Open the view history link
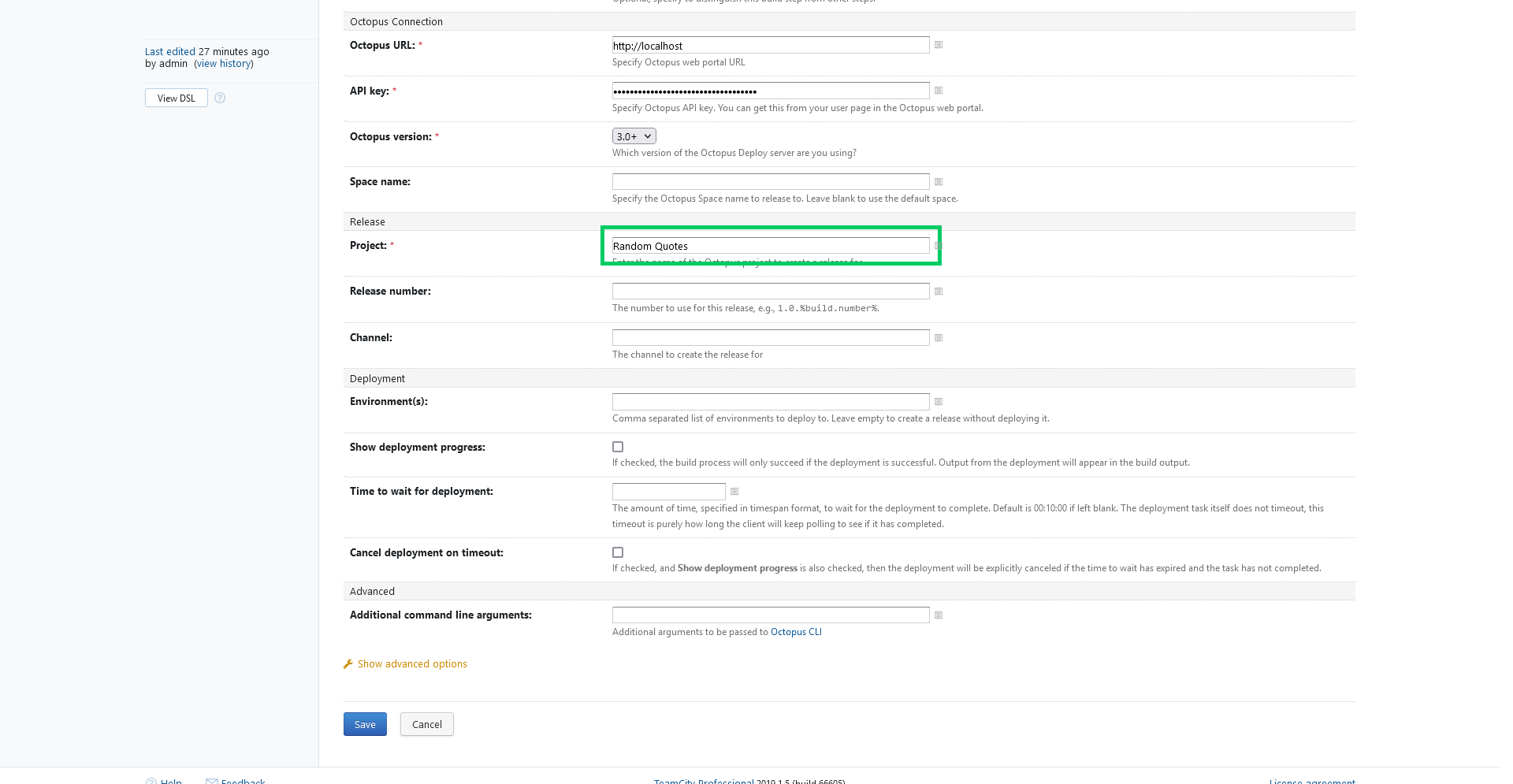The height and width of the screenshot is (784, 1513). click(x=224, y=64)
